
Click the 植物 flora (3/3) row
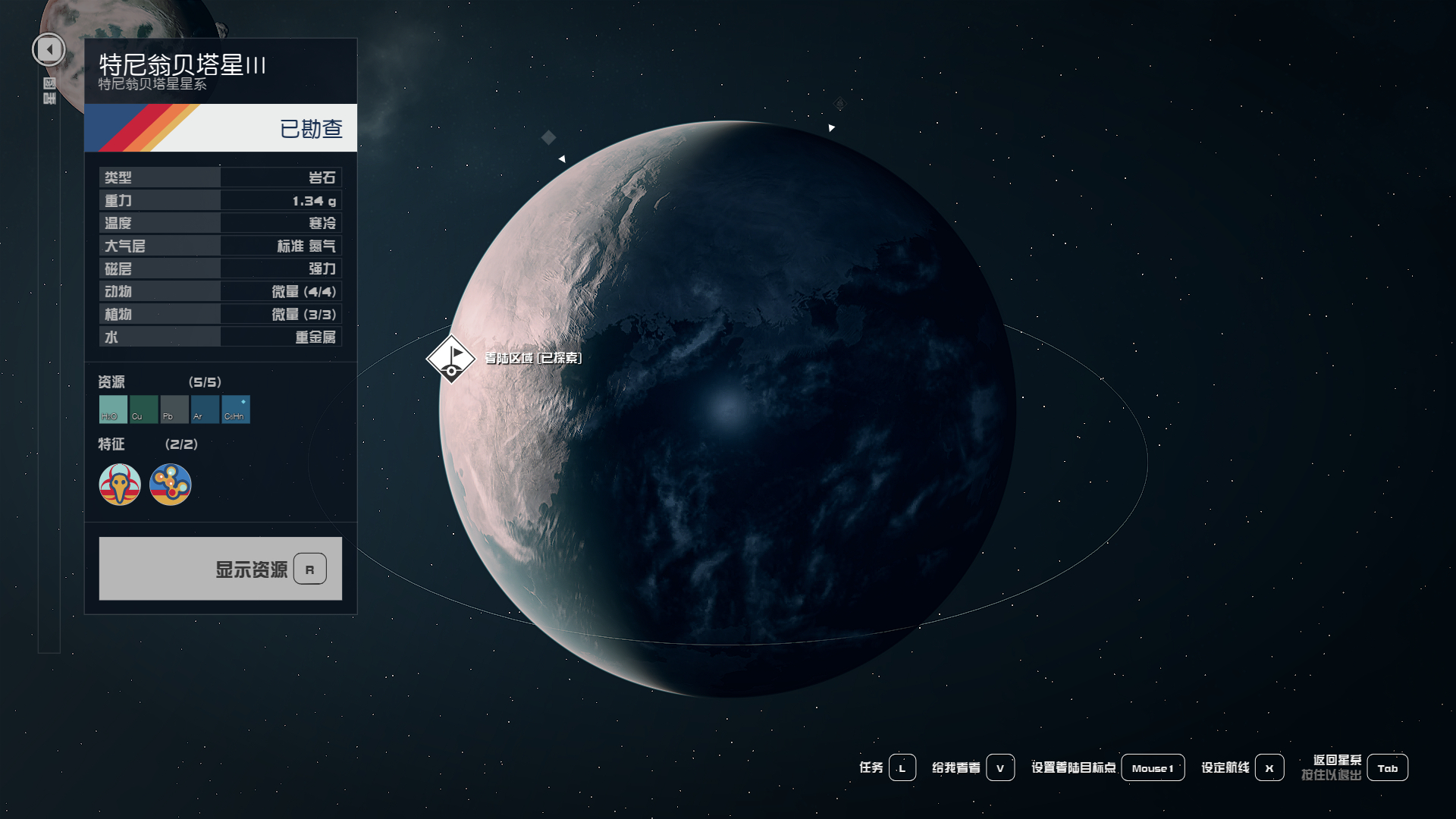click(x=221, y=314)
